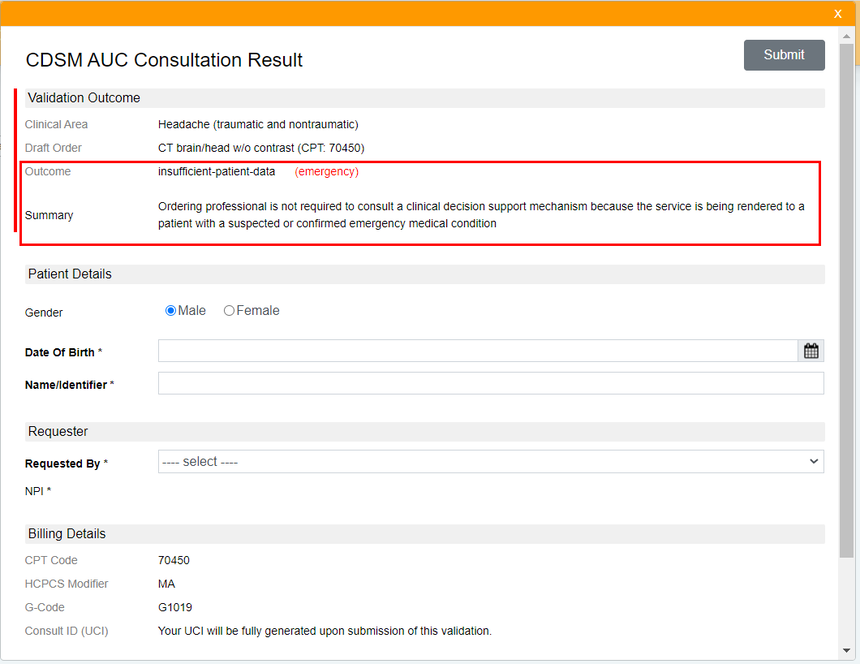This screenshot has width=860, height=664.
Task: Focus the Date Of Birth field
Action: click(477, 351)
